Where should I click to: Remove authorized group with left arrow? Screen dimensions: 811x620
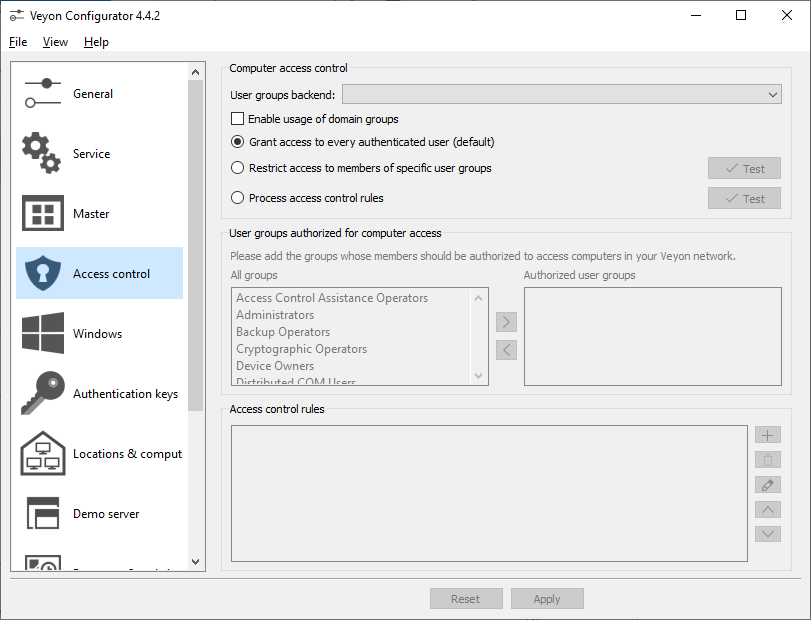coord(506,350)
